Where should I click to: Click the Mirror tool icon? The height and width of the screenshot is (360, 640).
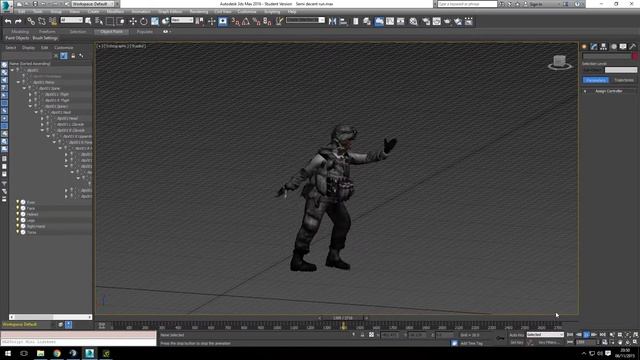[x=332, y=21]
